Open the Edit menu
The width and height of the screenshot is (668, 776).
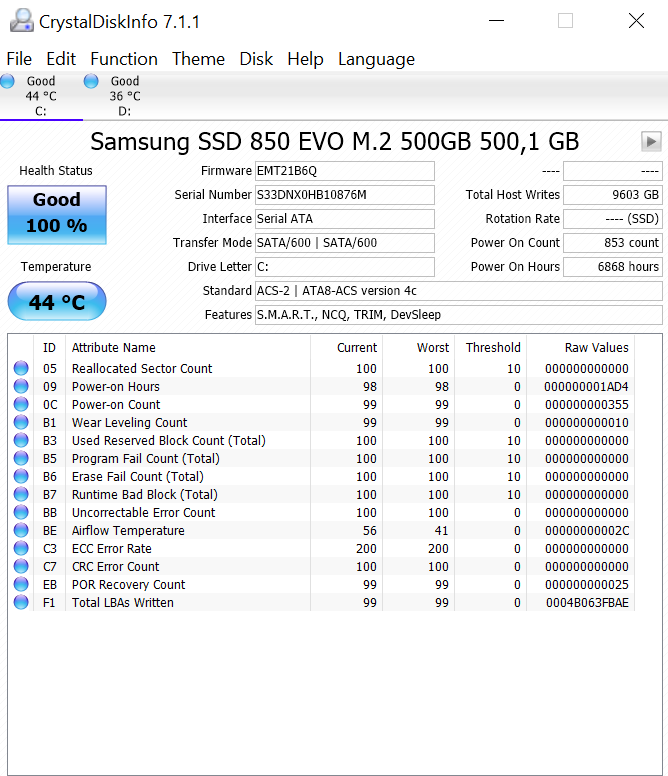[61, 59]
